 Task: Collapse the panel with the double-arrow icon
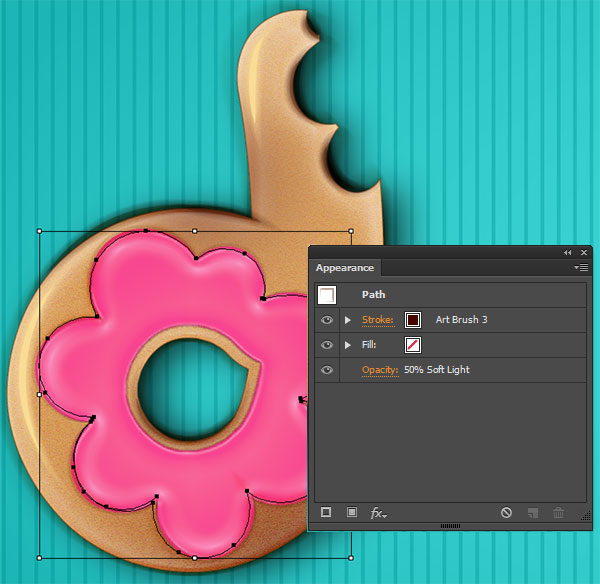568,253
